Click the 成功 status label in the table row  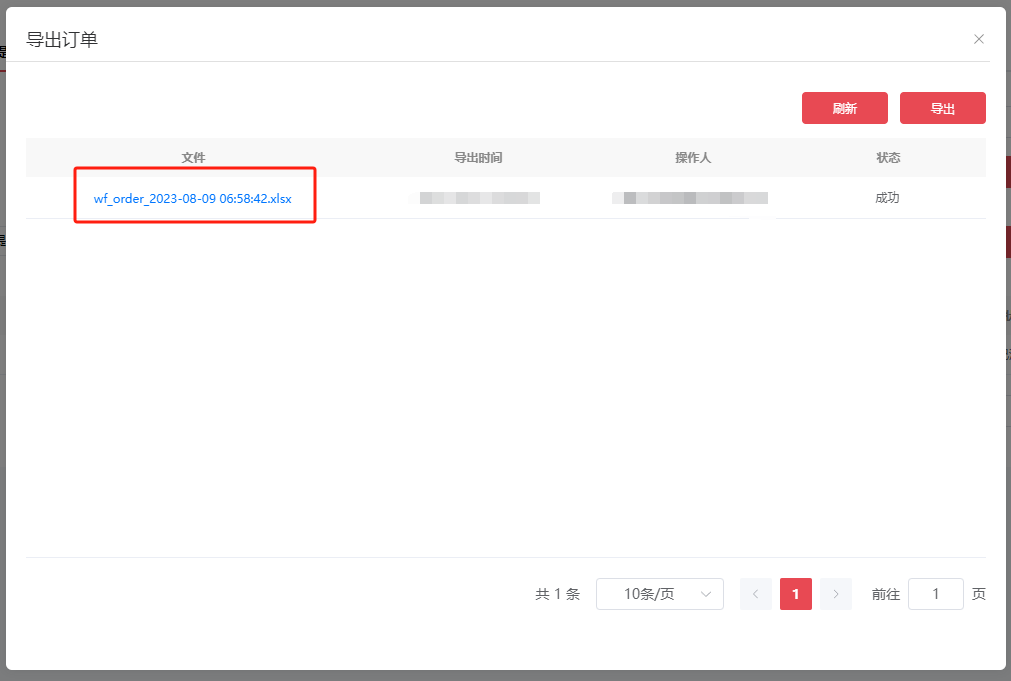(886, 198)
